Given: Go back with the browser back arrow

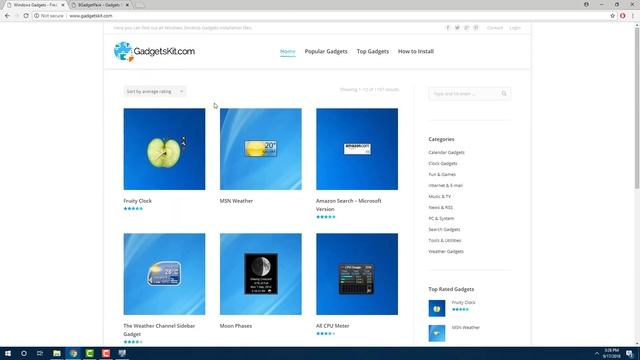Looking at the screenshot, I should point(7,16).
